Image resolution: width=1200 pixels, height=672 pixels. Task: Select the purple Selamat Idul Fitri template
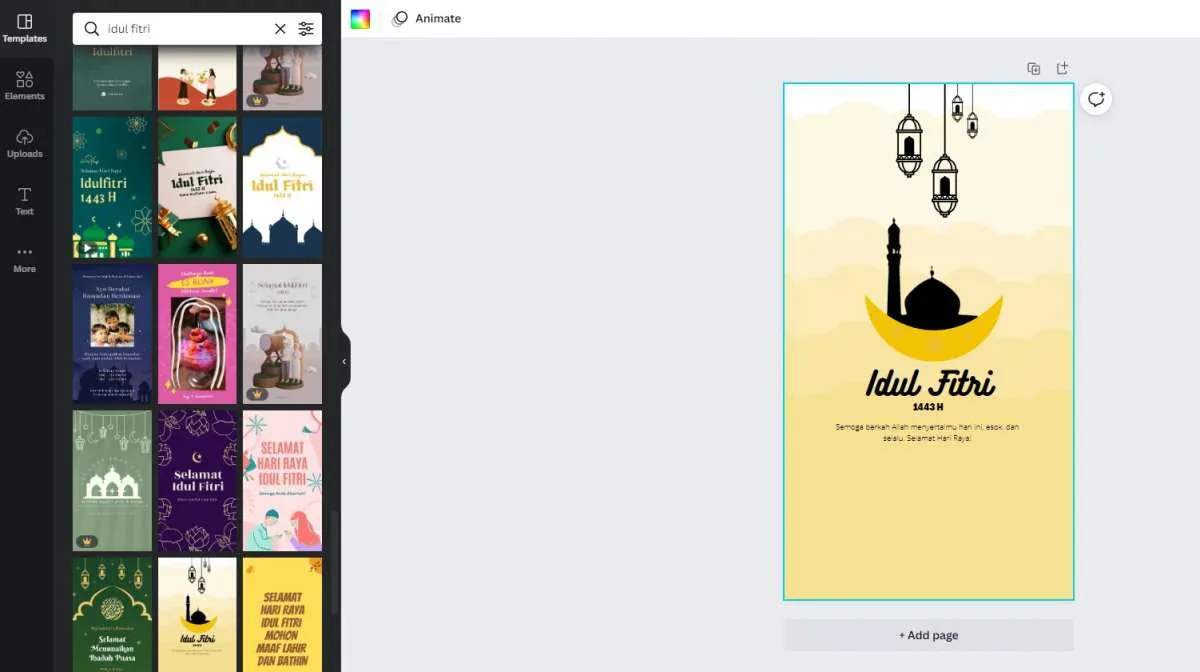point(197,481)
